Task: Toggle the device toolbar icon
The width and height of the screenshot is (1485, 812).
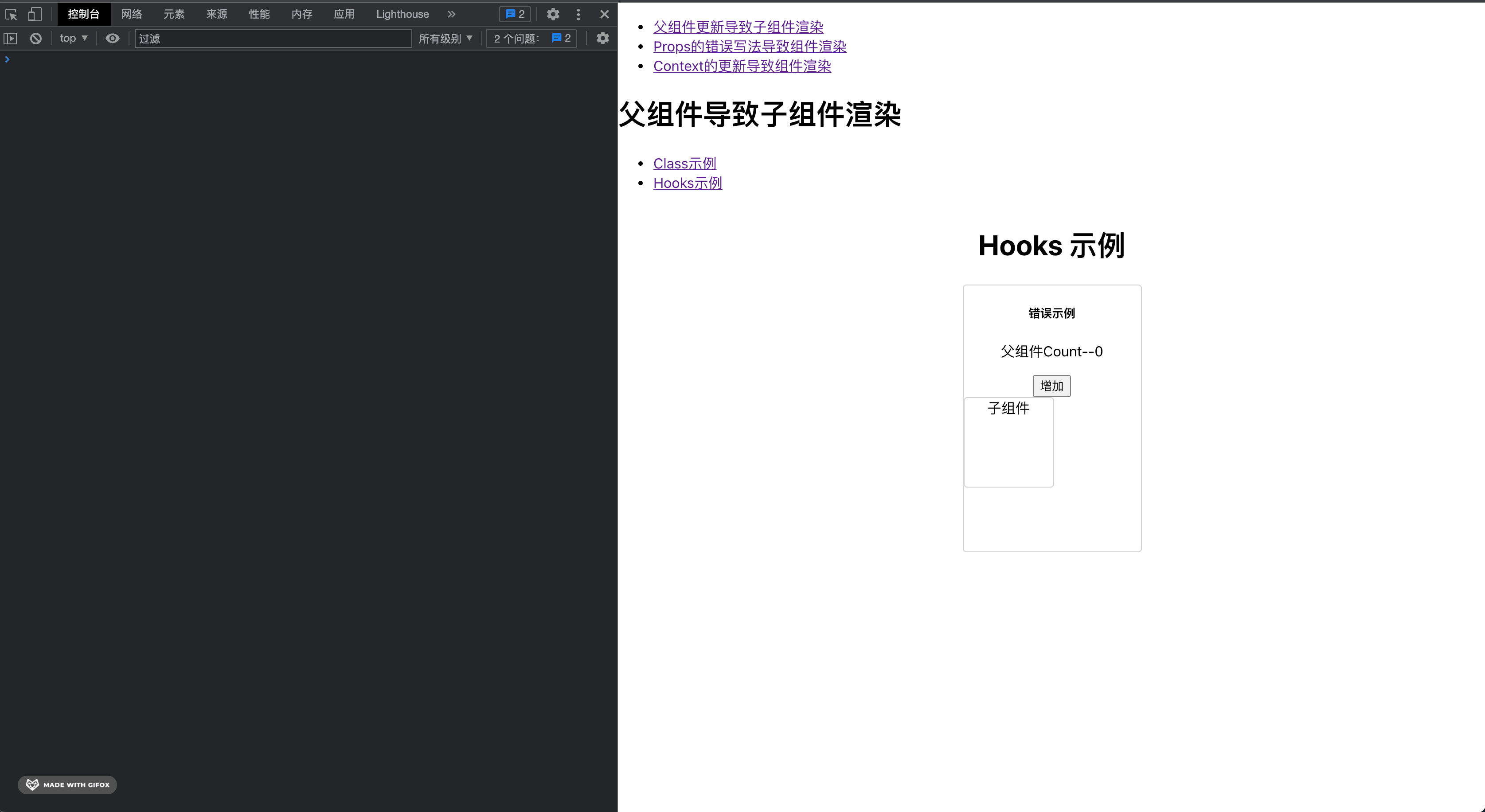Action: coord(35,15)
